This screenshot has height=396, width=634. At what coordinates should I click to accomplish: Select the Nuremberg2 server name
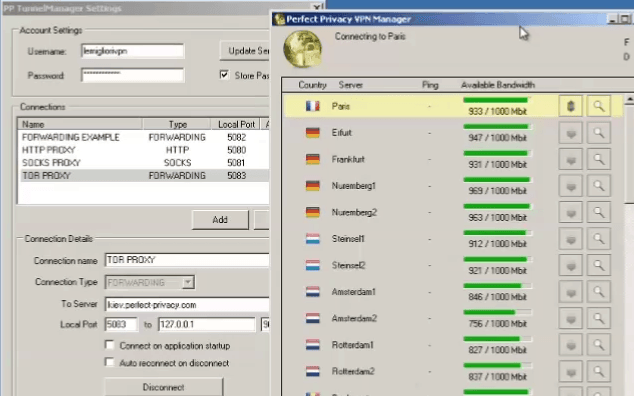click(x=354, y=212)
